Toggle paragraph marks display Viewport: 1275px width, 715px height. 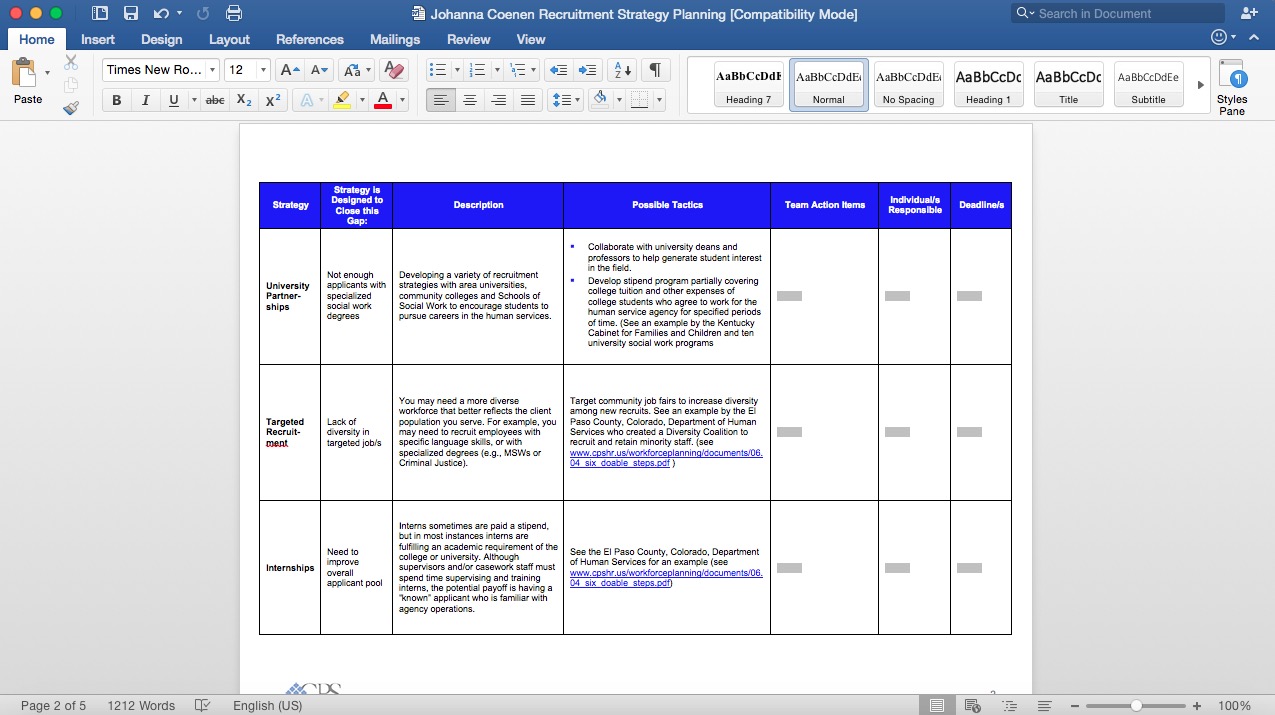654,70
